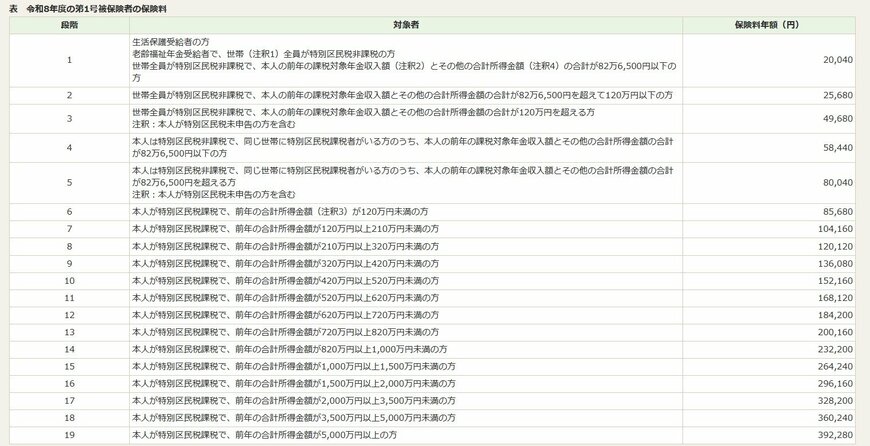Click stage number 14 cell
The image size is (870, 446).
pos(69,349)
